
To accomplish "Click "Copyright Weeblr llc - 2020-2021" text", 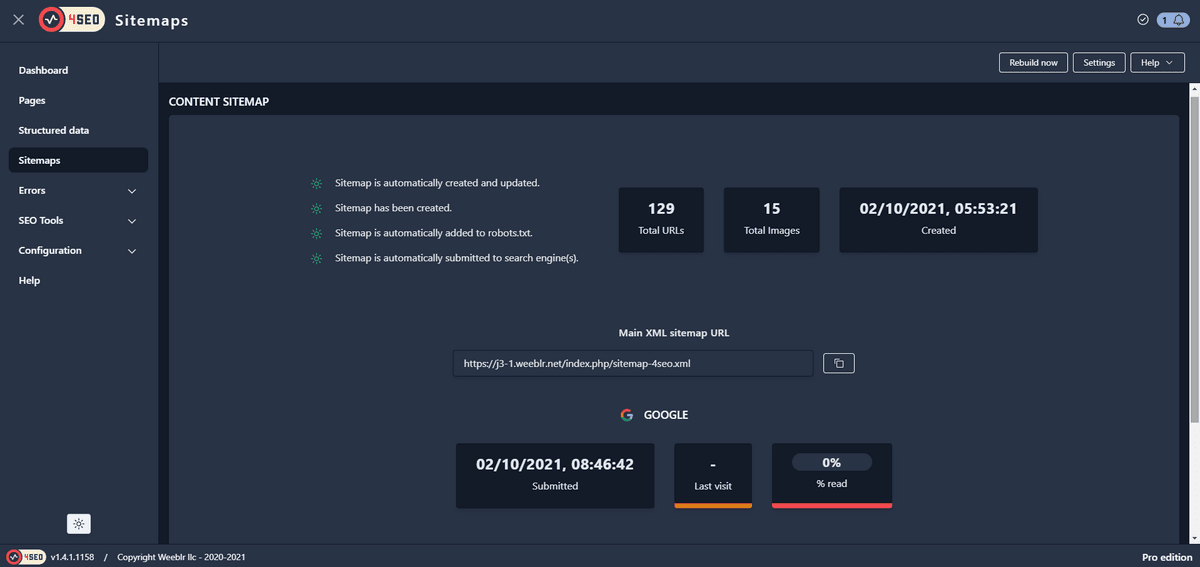I will tap(181, 557).
